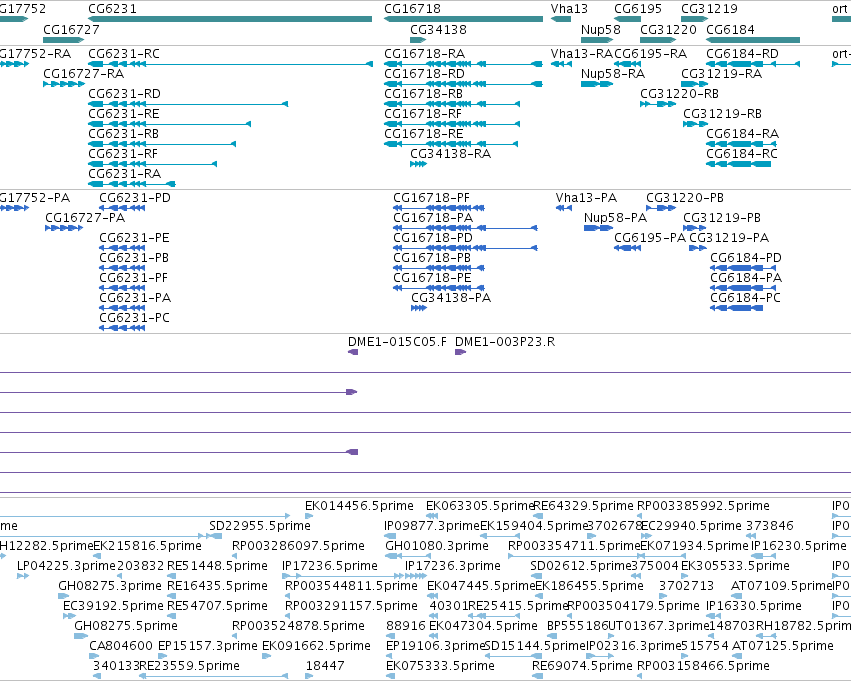Click EST IP17236.5prime
This screenshot has height=681, width=851.
click(x=343, y=576)
